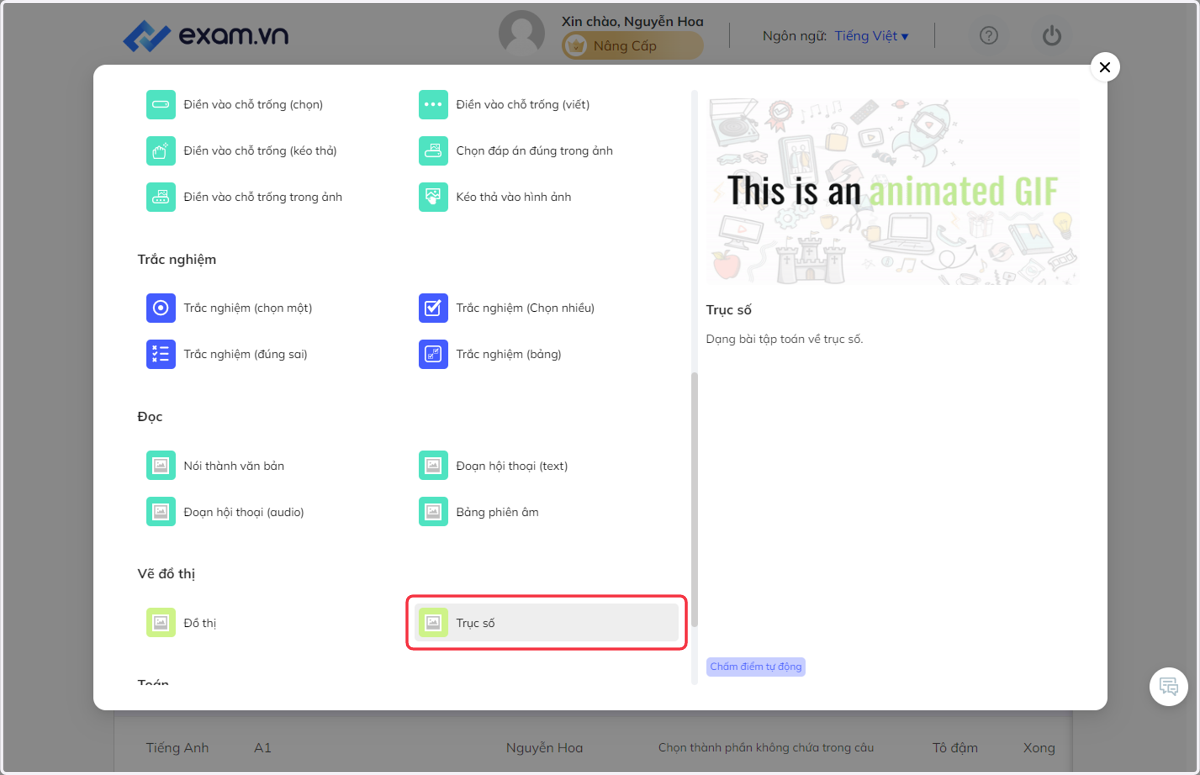
Task: Click the exam.vn logo
Action: coord(206,36)
